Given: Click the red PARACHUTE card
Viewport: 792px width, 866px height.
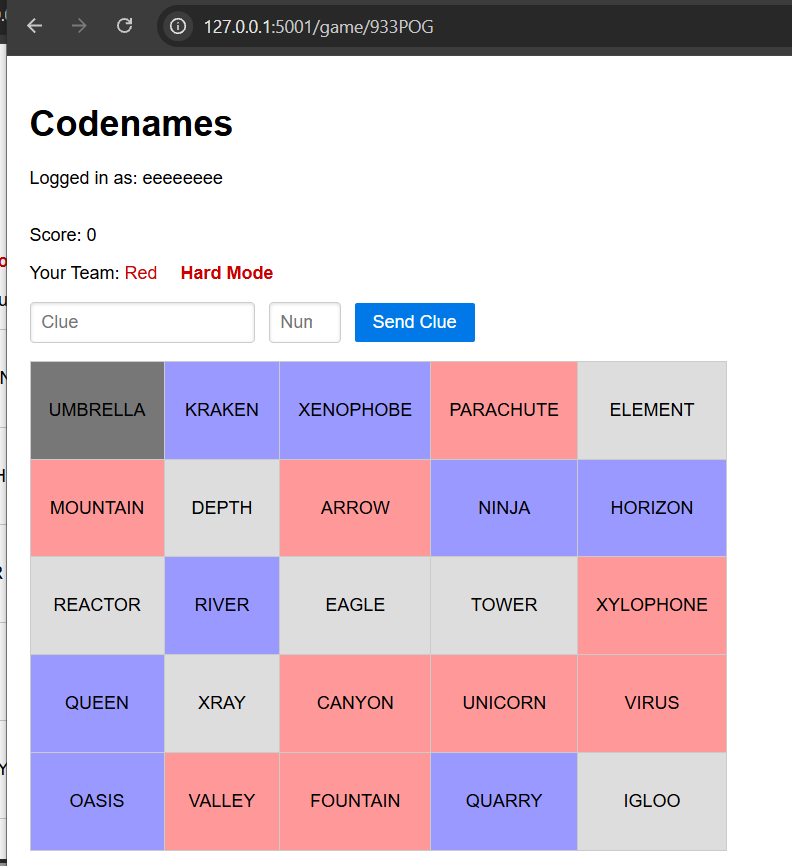Looking at the screenshot, I should pyautogui.click(x=504, y=410).
